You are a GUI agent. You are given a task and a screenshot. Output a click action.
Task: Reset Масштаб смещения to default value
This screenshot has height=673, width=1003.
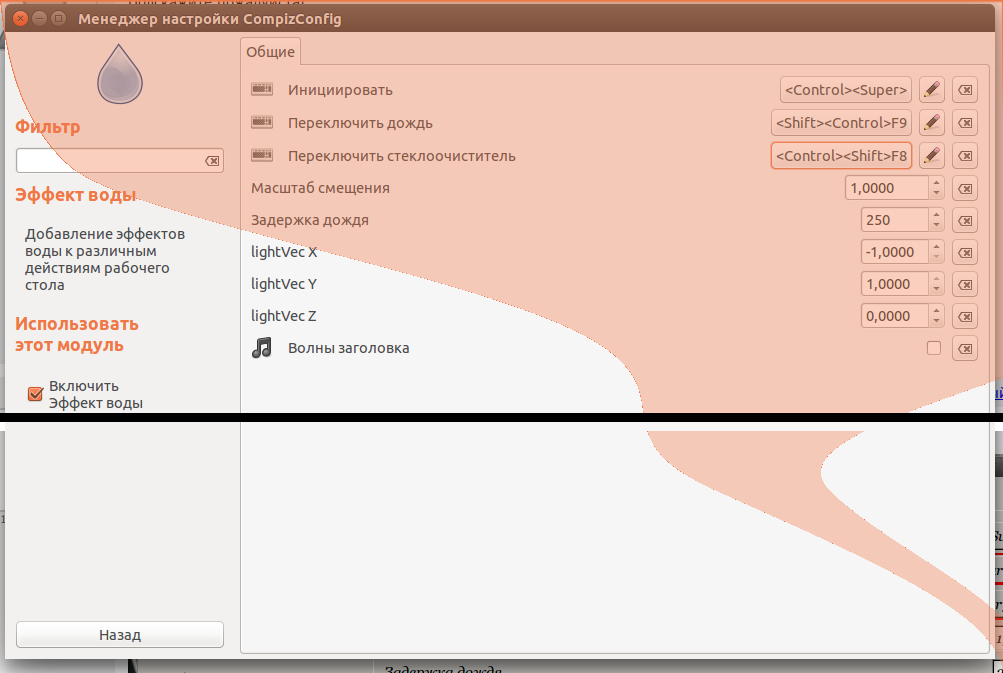(x=965, y=188)
